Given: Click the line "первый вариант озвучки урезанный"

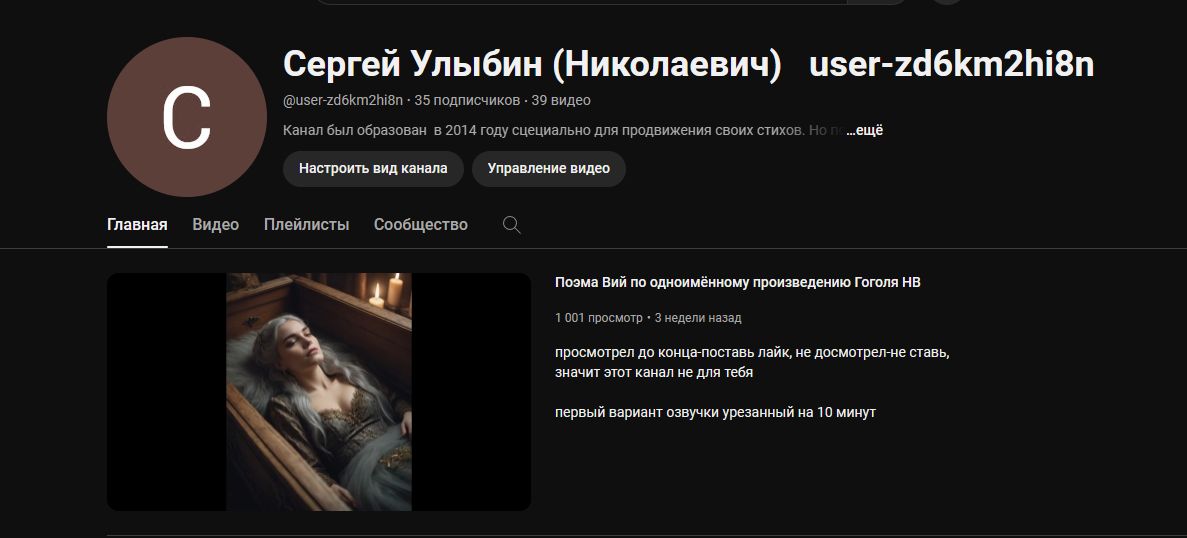Looking at the screenshot, I should click(x=715, y=412).
